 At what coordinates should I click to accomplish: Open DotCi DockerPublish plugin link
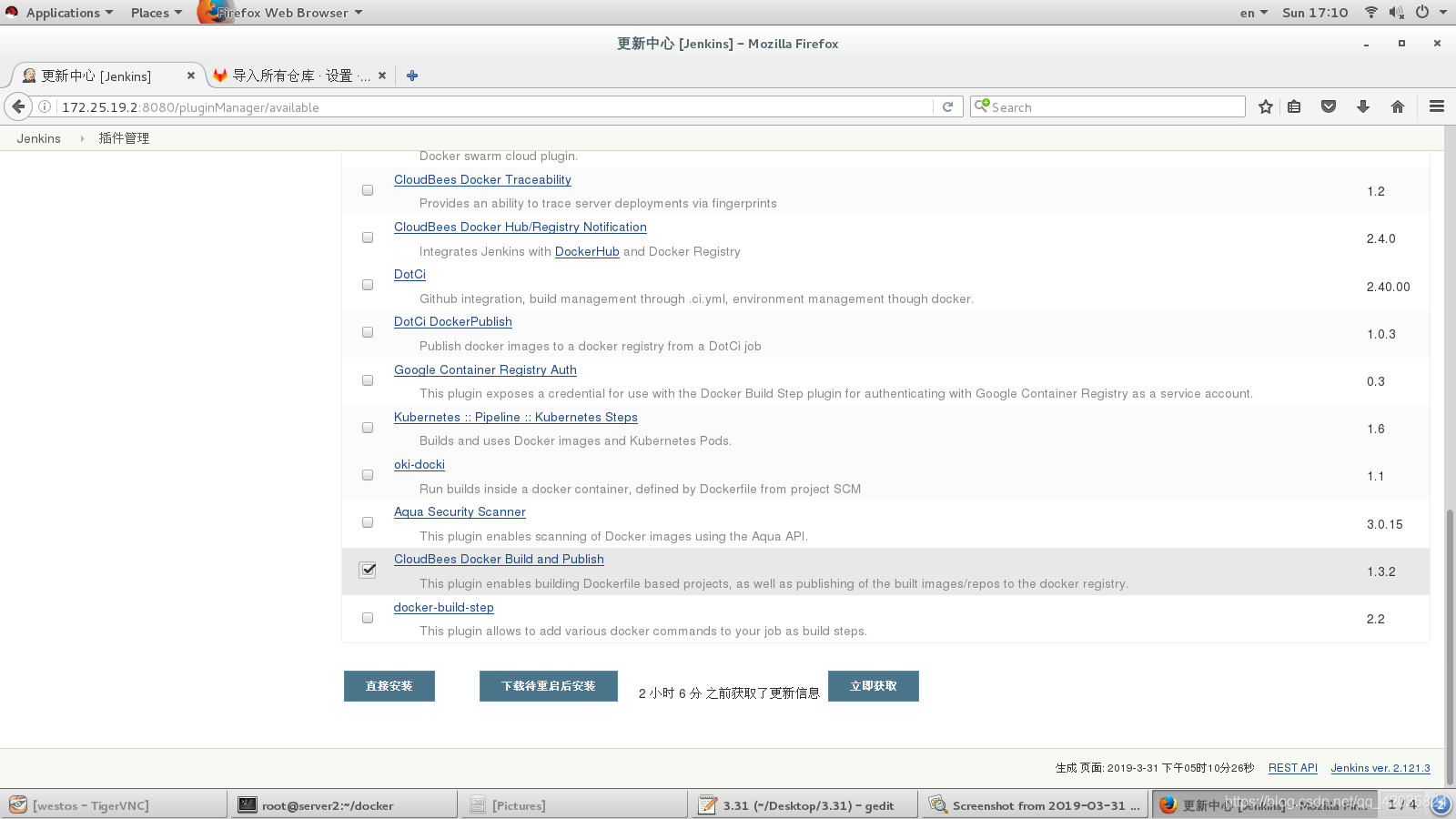pyautogui.click(x=453, y=321)
